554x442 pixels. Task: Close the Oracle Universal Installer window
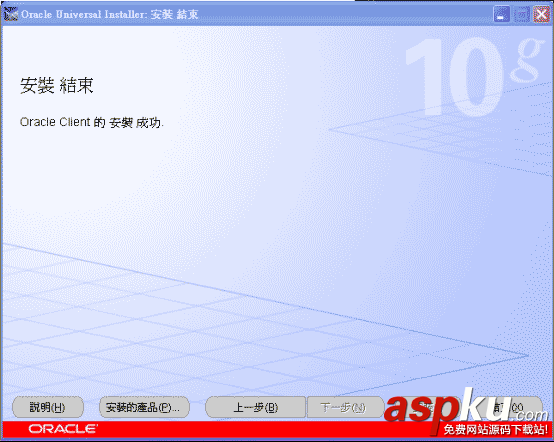click(x=541, y=15)
